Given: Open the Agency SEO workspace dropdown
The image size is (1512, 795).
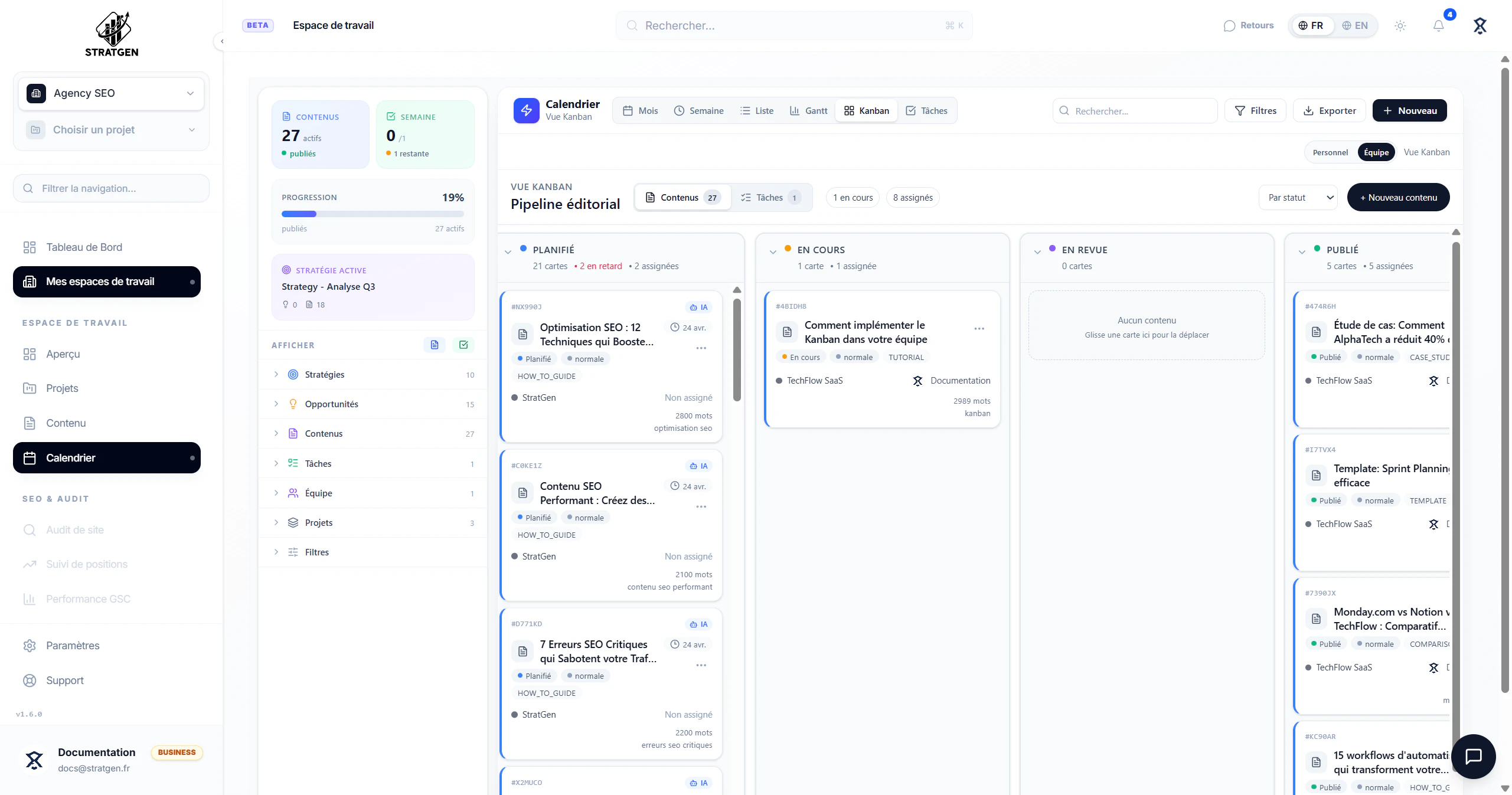Looking at the screenshot, I should tap(111, 93).
